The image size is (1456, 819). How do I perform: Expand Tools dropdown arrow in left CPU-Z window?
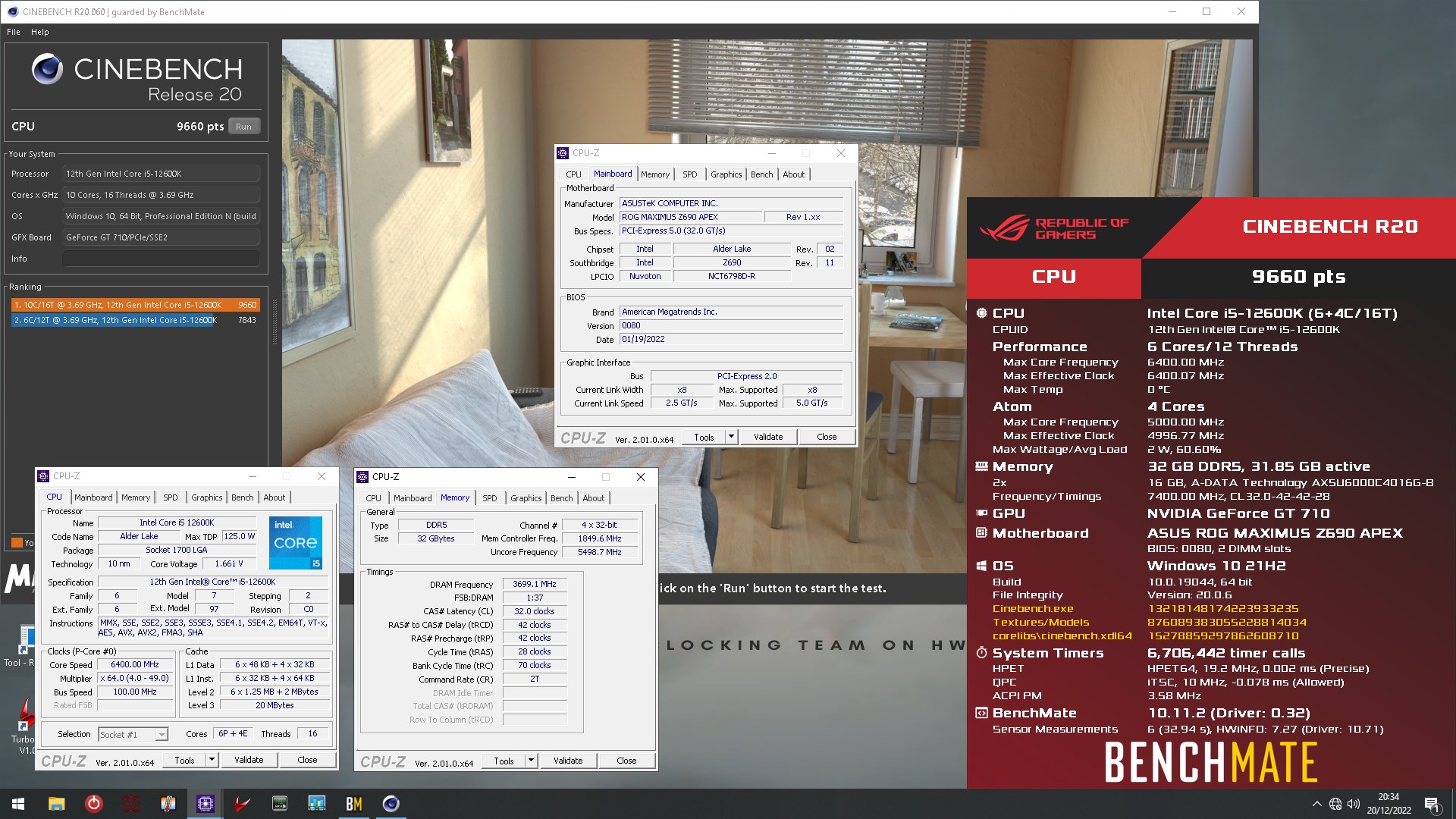[x=212, y=760]
